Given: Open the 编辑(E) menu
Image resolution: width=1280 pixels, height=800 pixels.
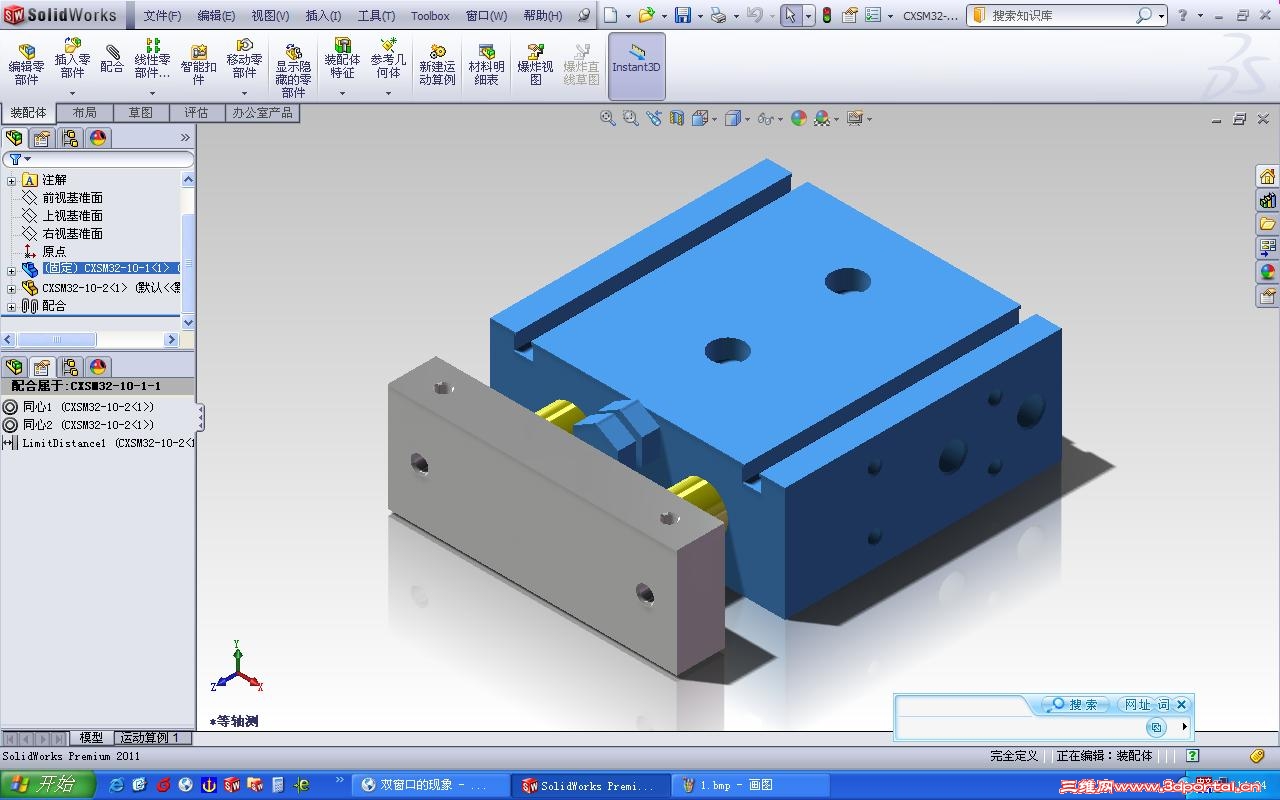Looking at the screenshot, I should pyautogui.click(x=216, y=16).
